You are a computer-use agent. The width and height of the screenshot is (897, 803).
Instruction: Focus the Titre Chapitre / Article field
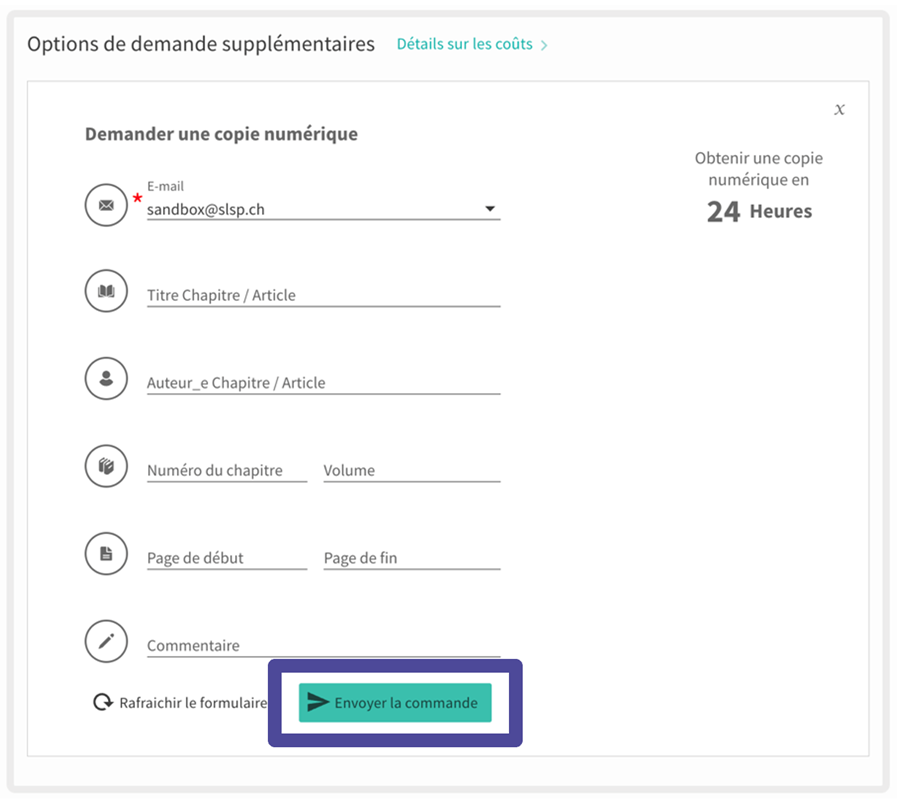pyautogui.click(x=322, y=295)
